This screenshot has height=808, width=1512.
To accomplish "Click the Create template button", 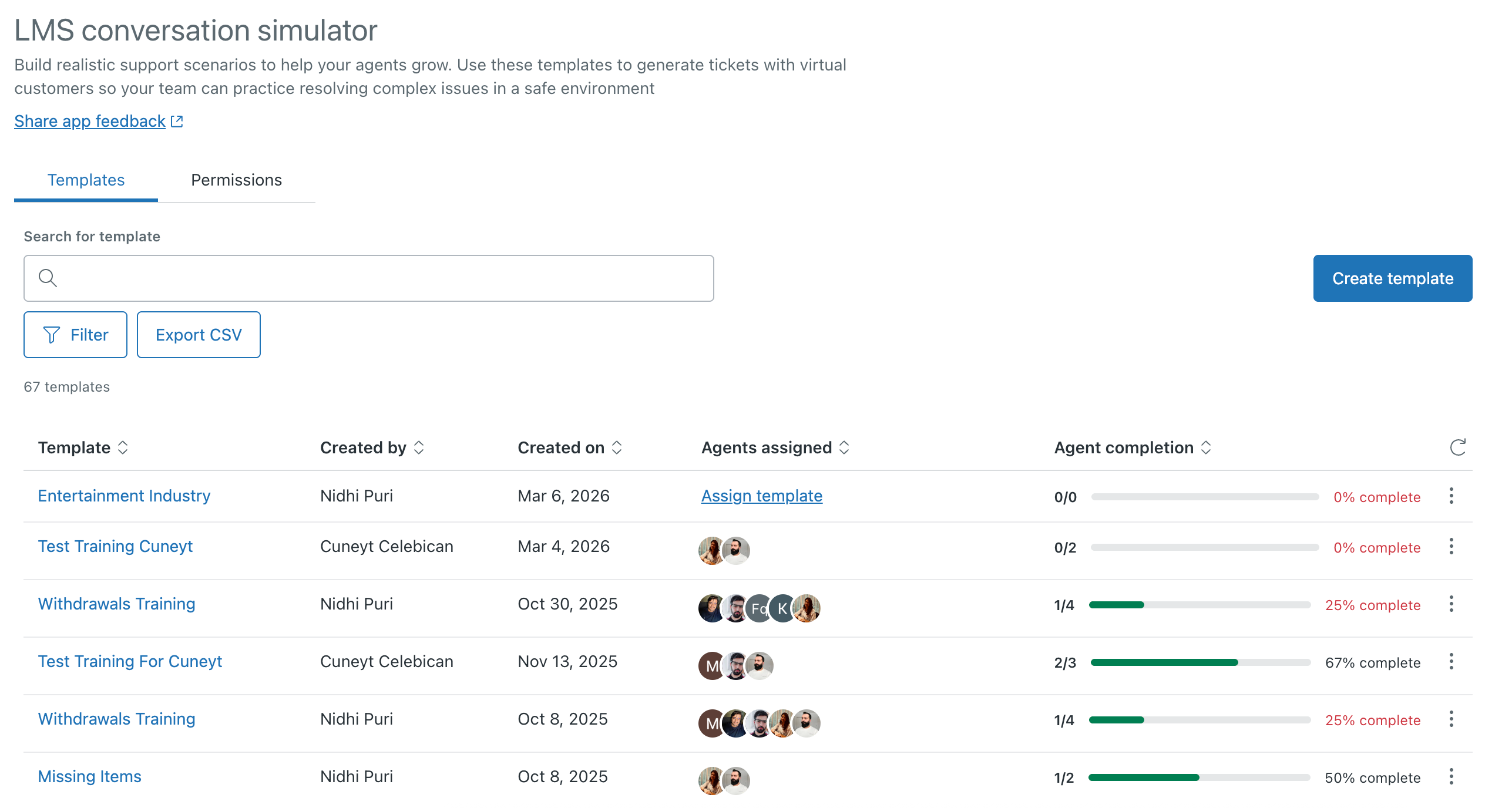I will coord(1392,278).
